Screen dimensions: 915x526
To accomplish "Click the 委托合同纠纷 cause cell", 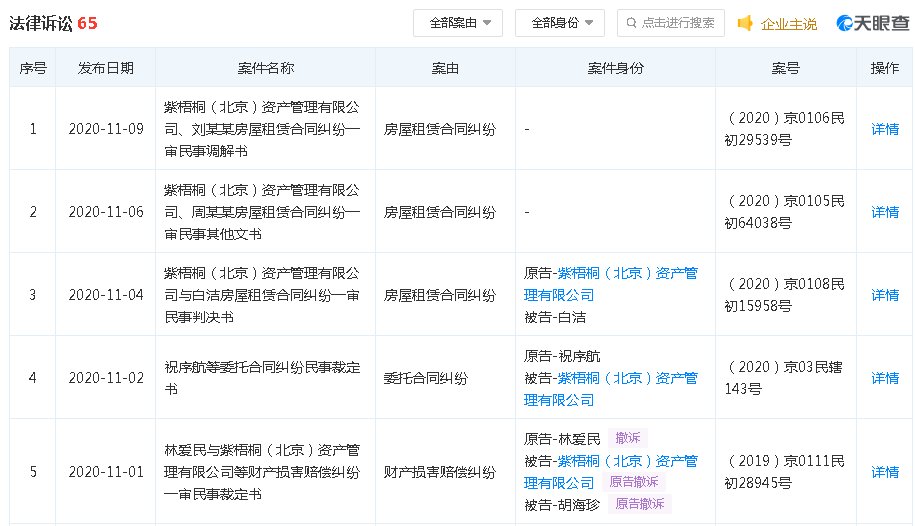I will (x=425, y=378).
